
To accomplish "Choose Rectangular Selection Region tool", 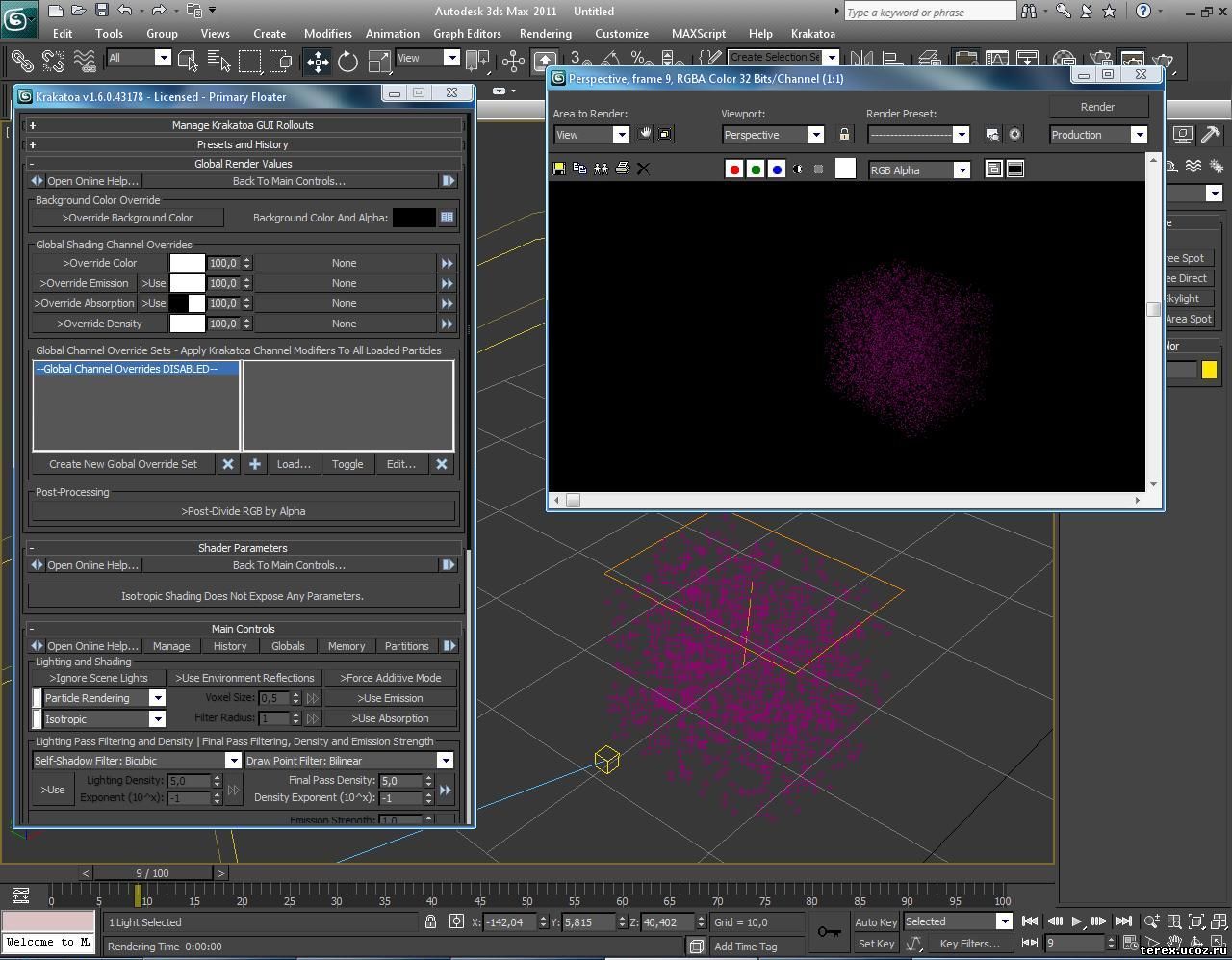I will pos(250,62).
